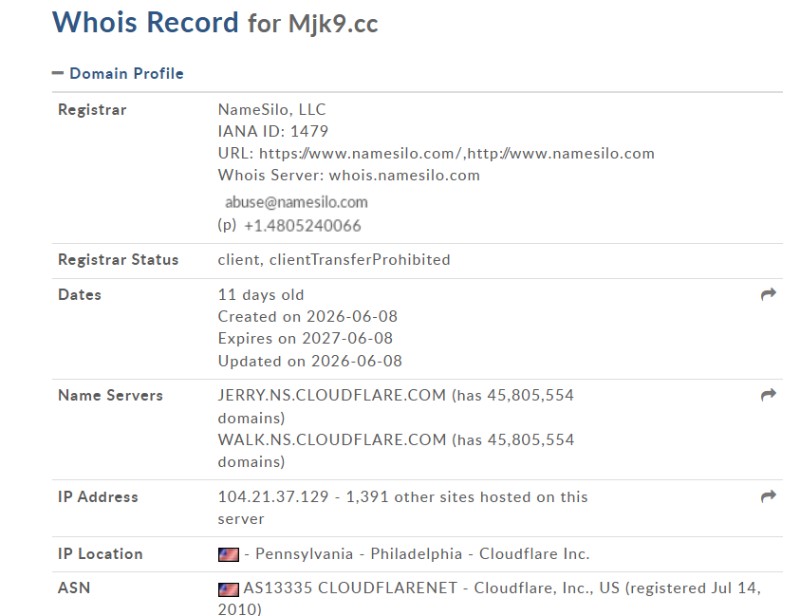The image size is (800, 616).
Task: Open the Domain Profile heading link
Action: tap(127, 73)
